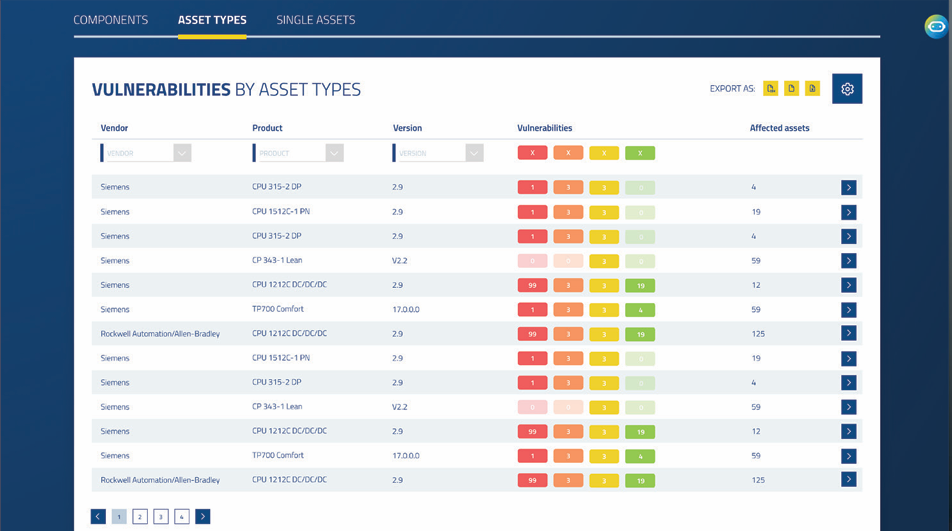Expand the Version filter dropdown

click(x=474, y=153)
